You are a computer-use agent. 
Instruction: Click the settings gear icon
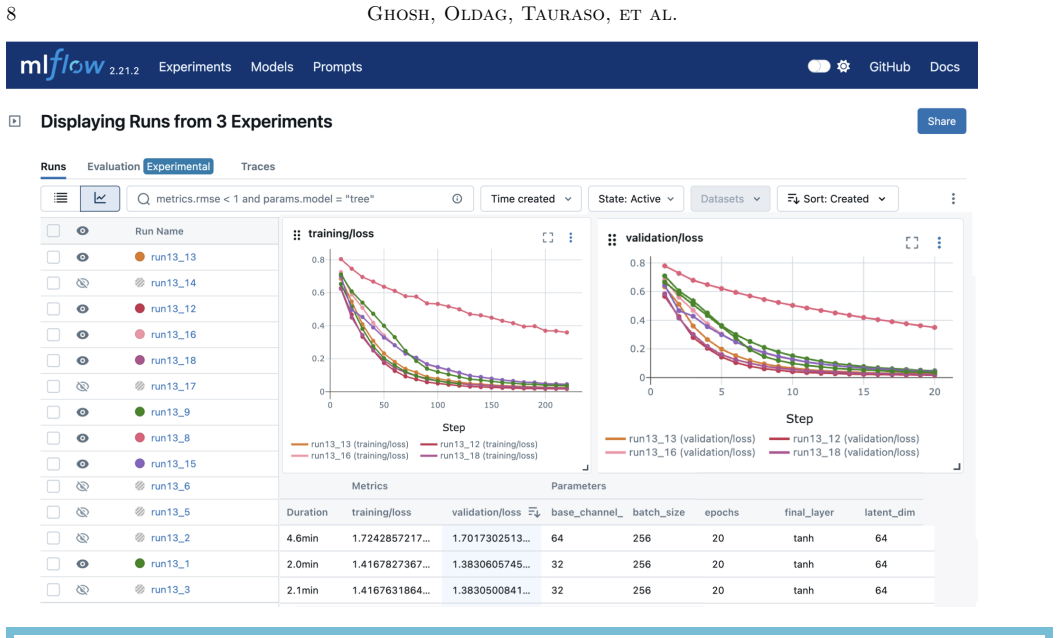(844, 66)
